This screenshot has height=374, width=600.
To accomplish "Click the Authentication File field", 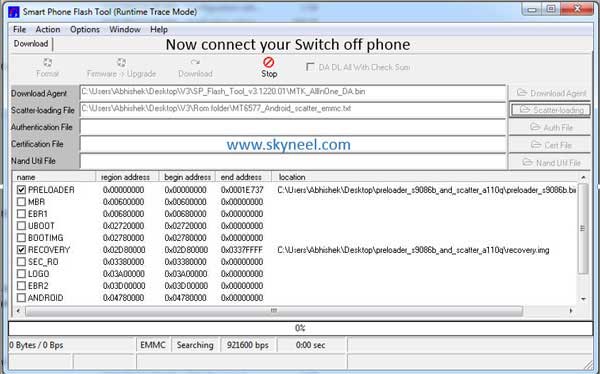I will 293,127.
